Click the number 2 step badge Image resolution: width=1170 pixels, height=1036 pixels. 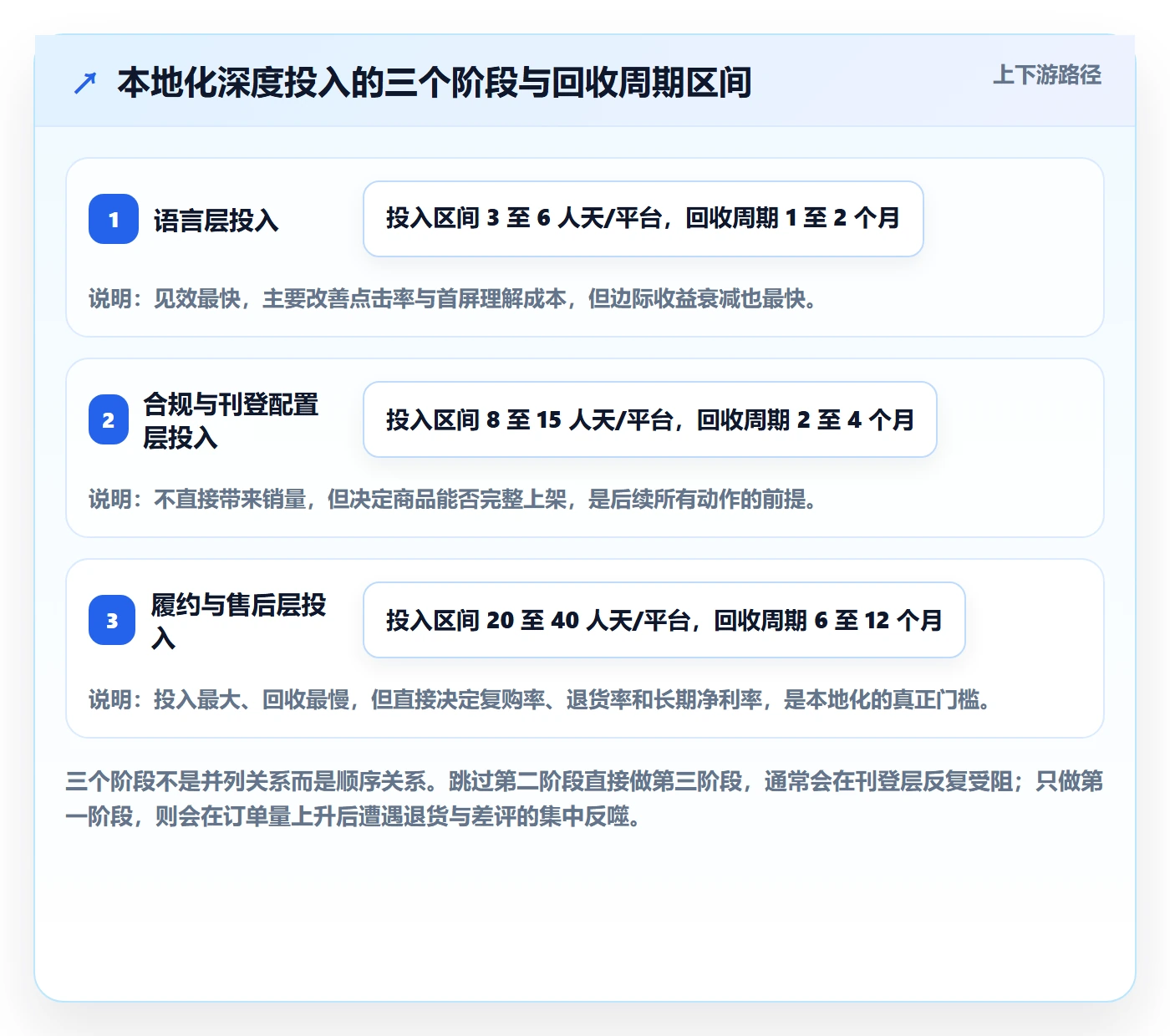pos(109,419)
